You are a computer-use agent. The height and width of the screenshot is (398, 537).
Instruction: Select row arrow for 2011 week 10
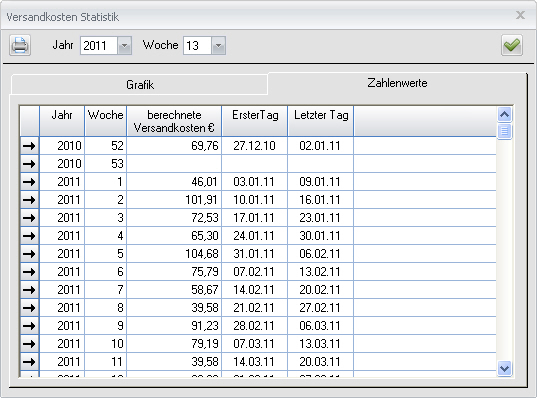pyautogui.click(x=29, y=344)
